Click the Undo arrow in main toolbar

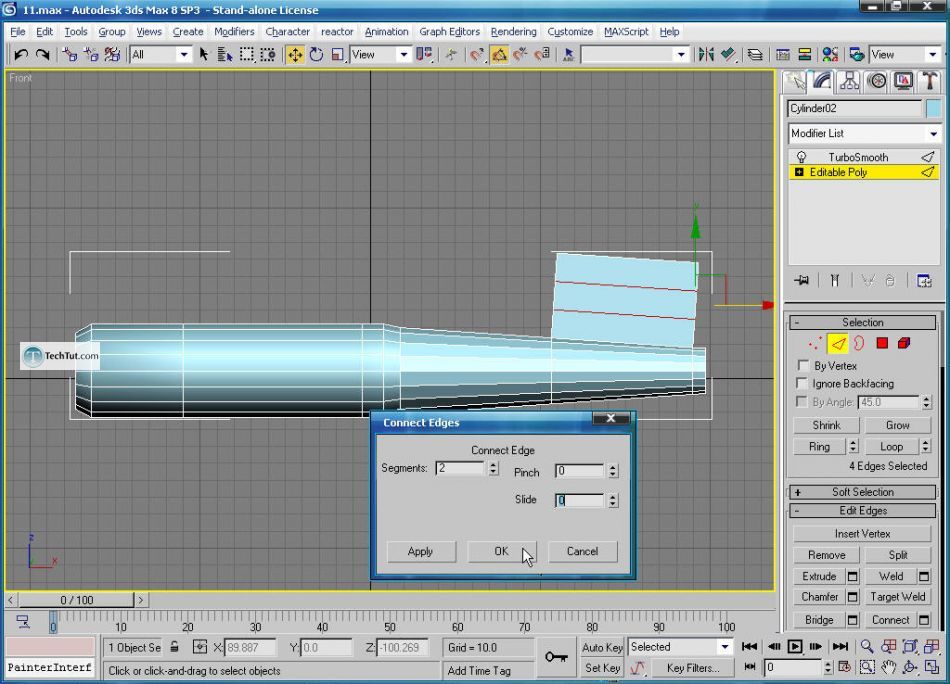[21, 55]
